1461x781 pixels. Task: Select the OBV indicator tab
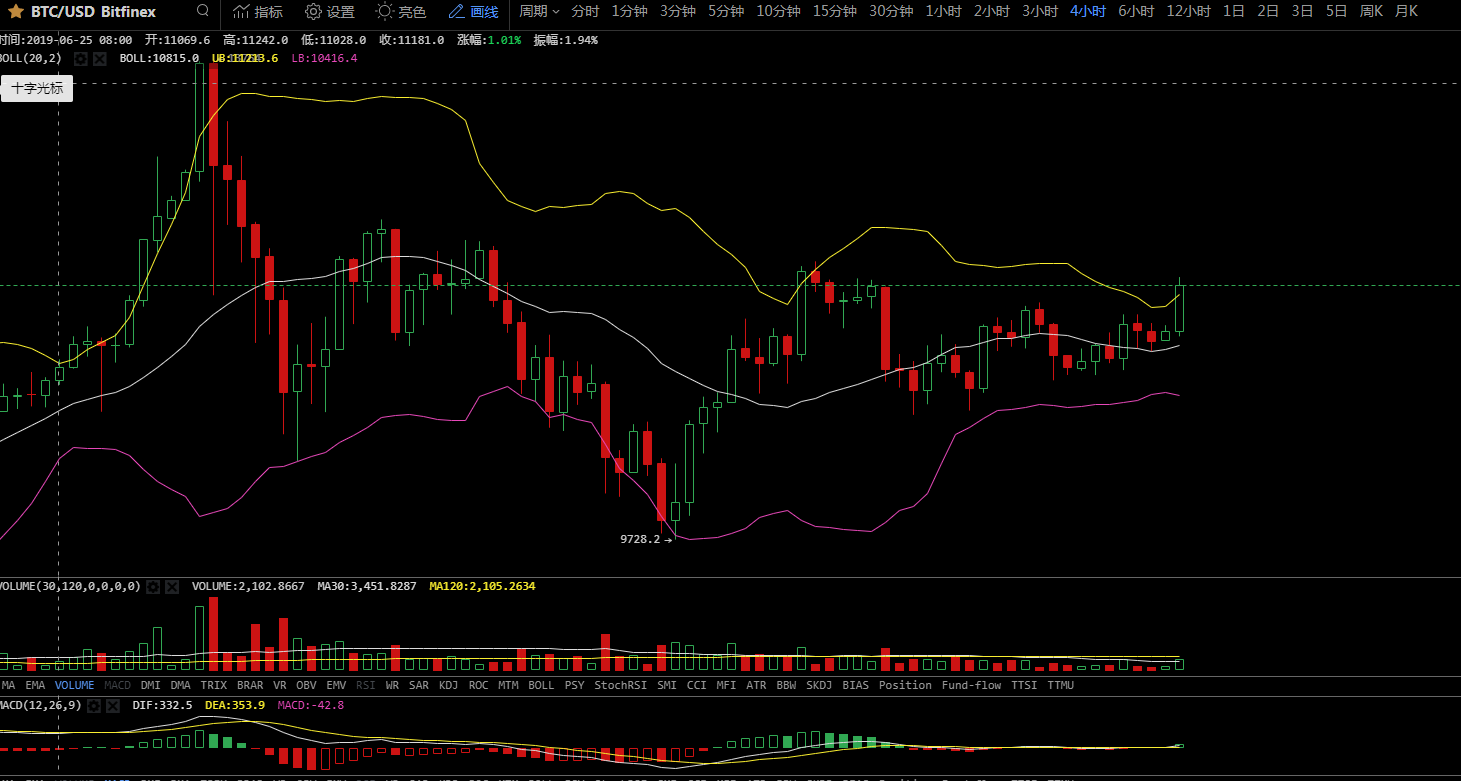pyautogui.click(x=307, y=686)
